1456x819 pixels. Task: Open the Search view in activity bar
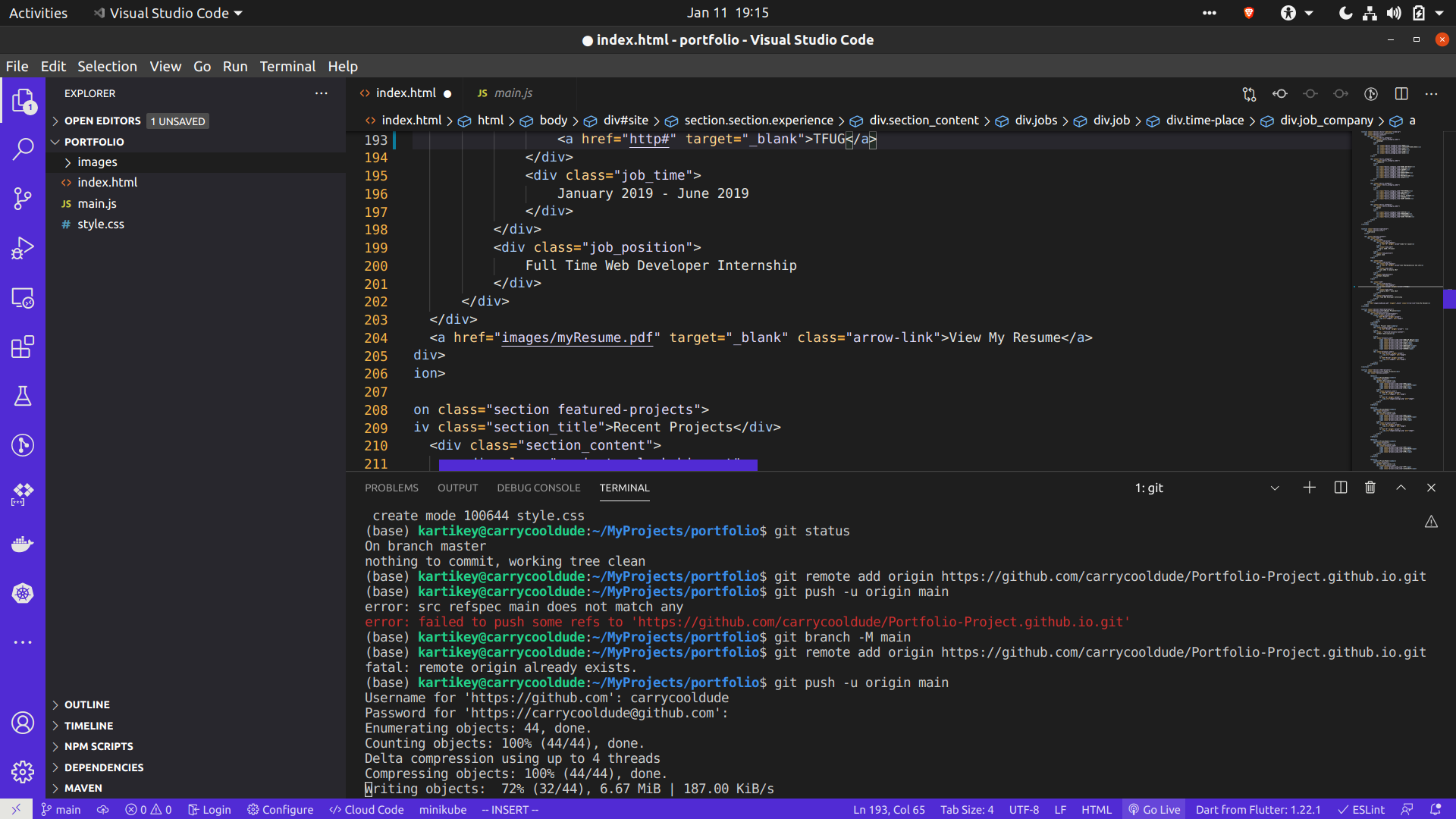coord(23,149)
